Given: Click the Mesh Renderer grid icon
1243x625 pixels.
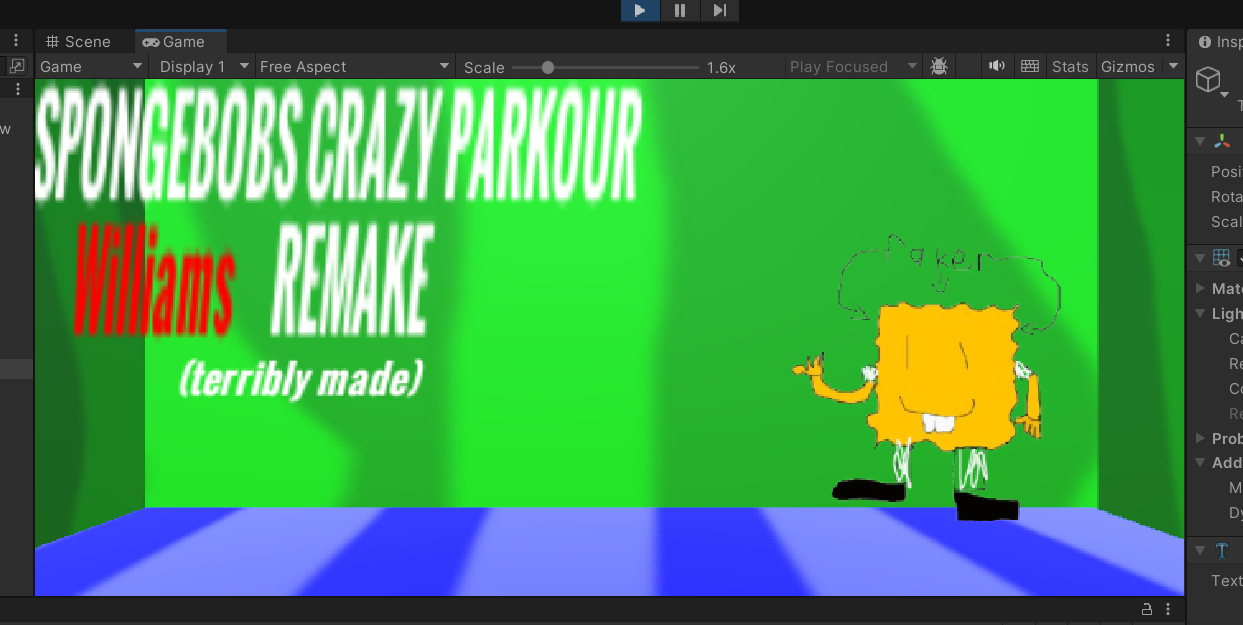Looking at the screenshot, I should point(1222,258).
